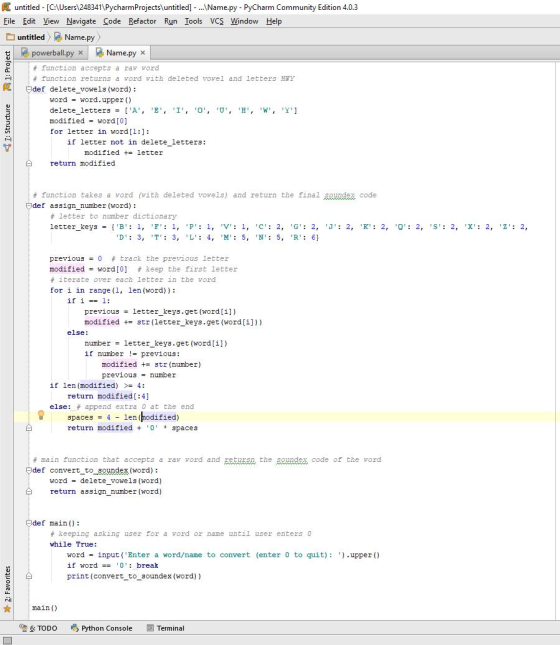Image resolution: width=560 pixels, height=645 pixels.
Task: Open the Help menu
Action: [x=274, y=21]
